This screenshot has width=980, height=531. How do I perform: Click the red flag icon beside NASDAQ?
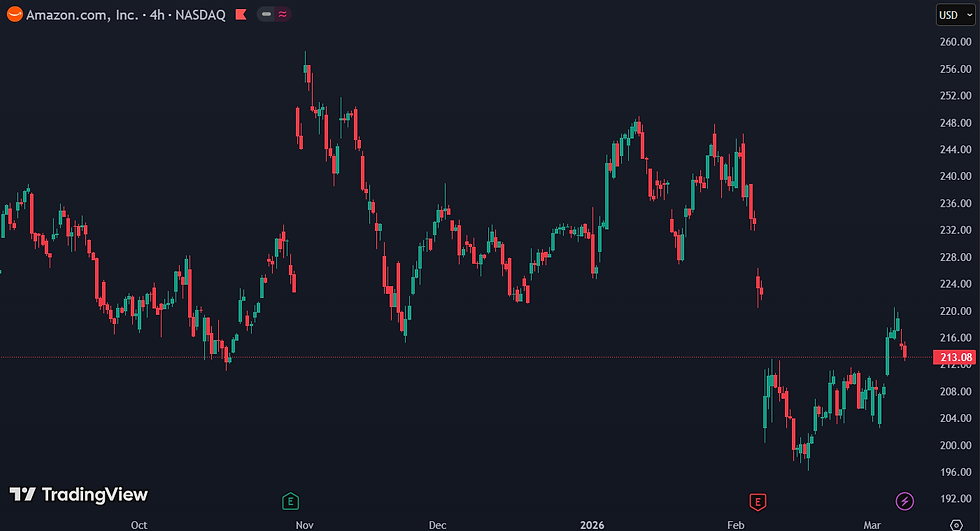pyautogui.click(x=241, y=14)
